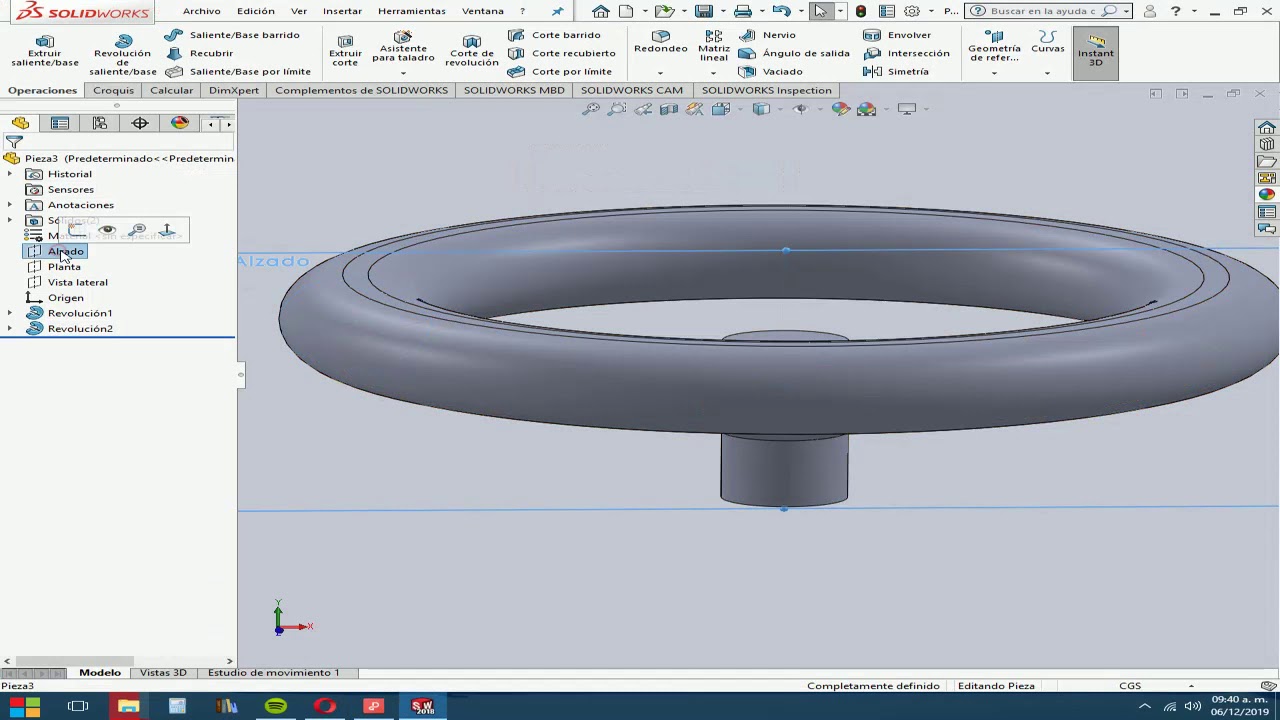Open the Redondeo dropdown arrow
1280x720 pixels.
tap(660, 73)
